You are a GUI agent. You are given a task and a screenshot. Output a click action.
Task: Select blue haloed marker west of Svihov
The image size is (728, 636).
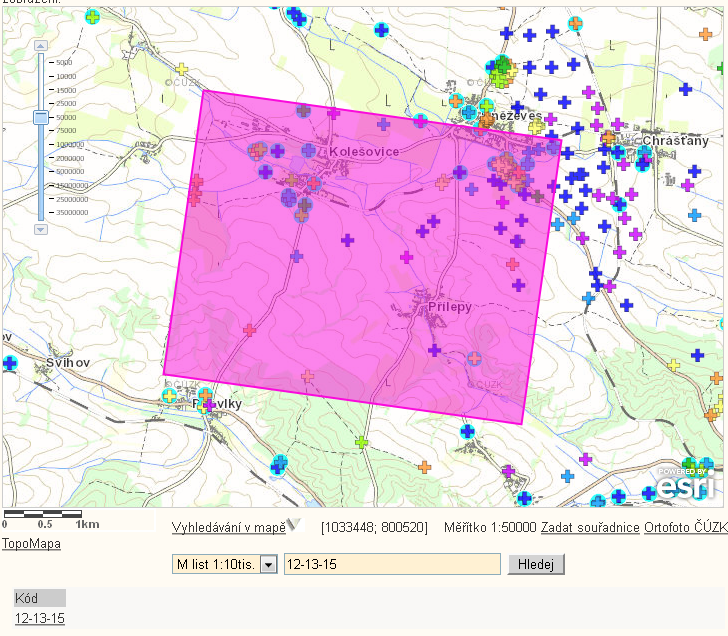(10, 363)
